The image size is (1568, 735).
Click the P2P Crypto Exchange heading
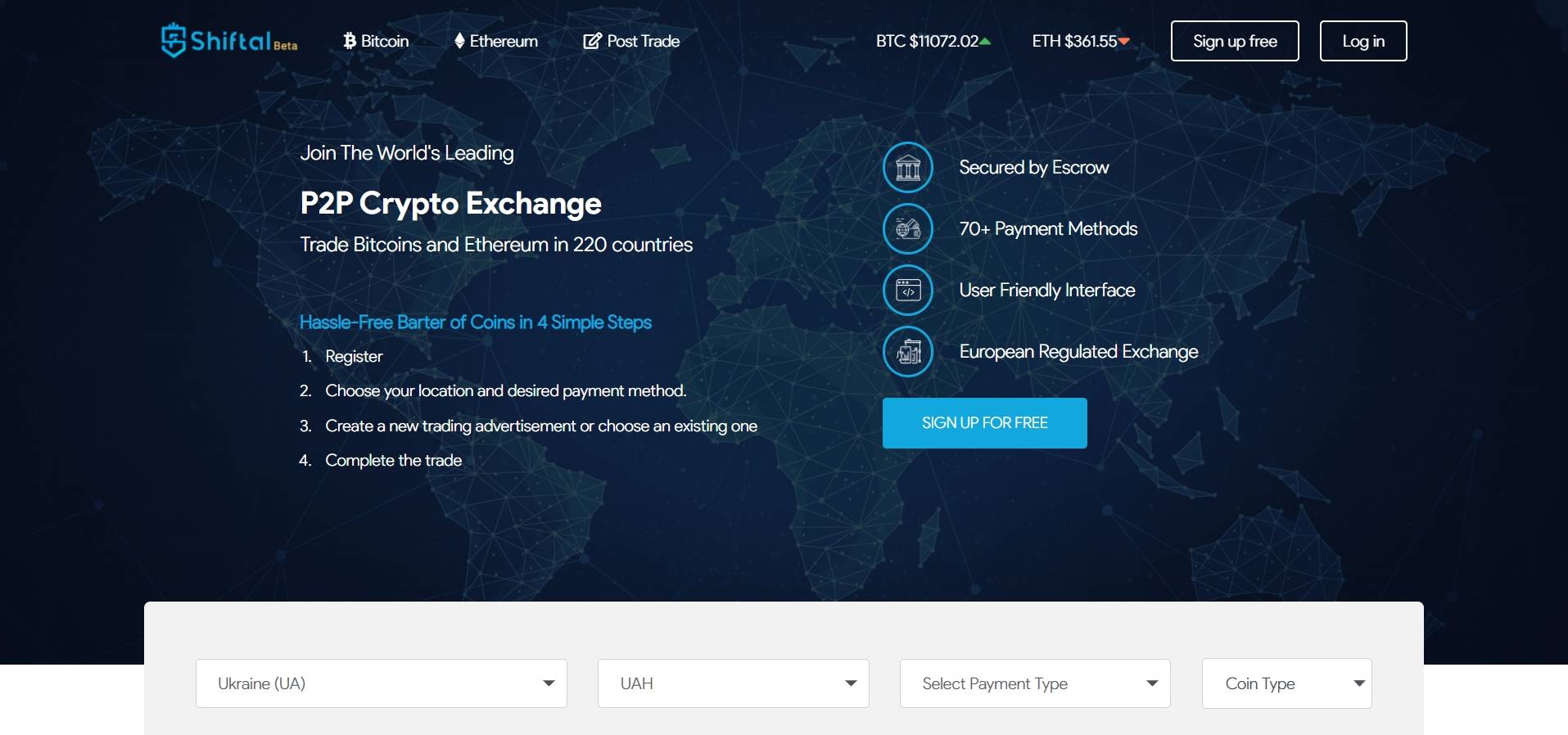pyautogui.click(x=450, y=204)
